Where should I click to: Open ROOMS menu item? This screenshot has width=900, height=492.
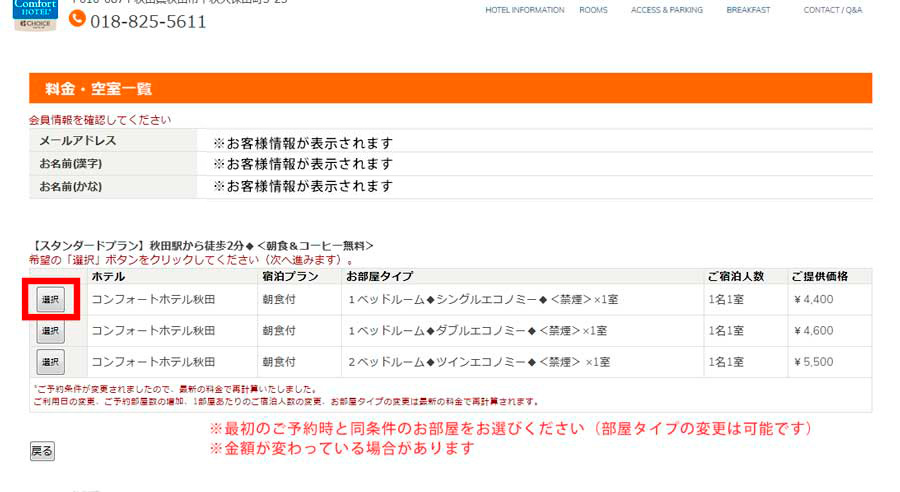(593, 10)
